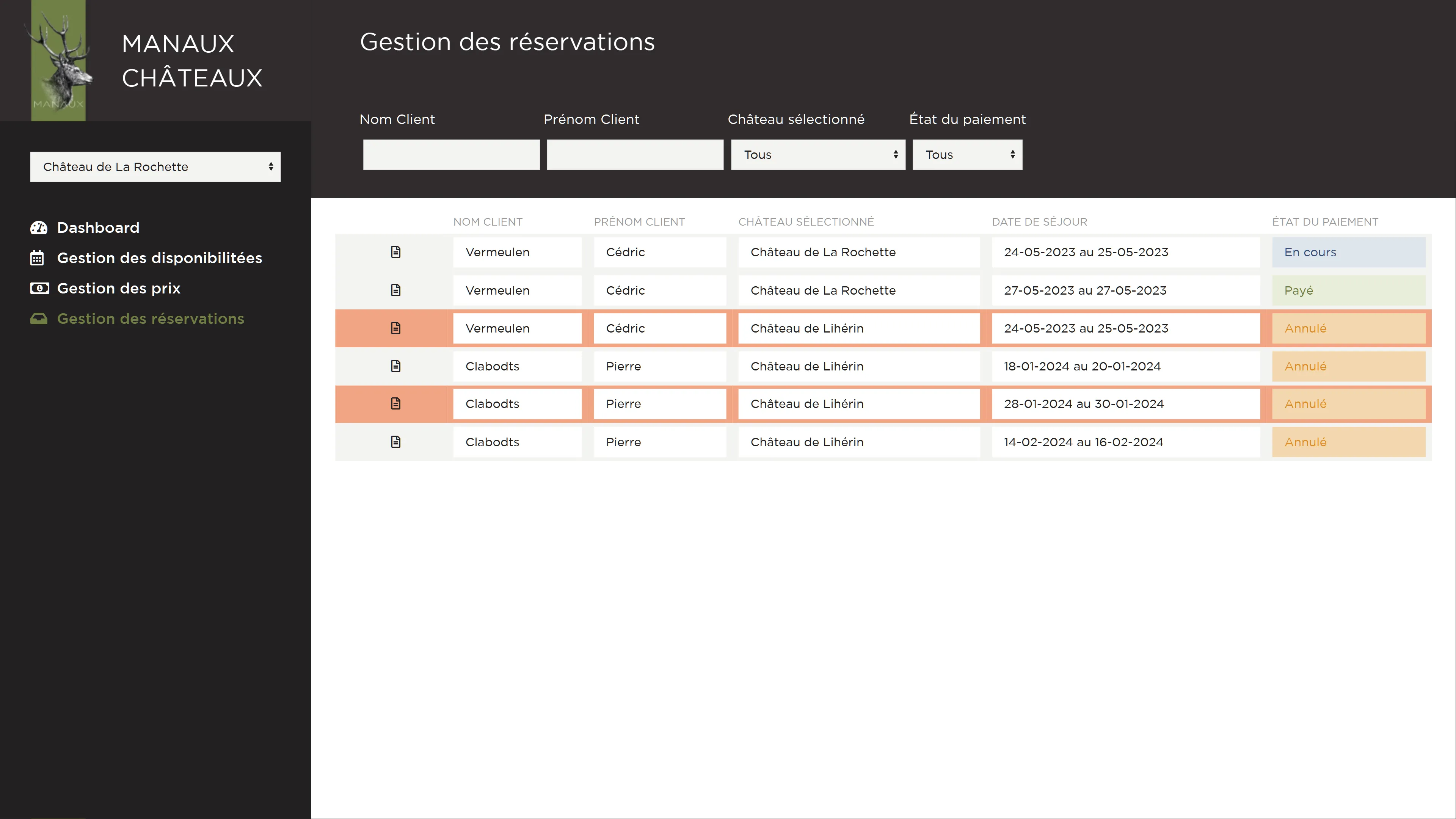This screenshot has height=819, width=1456.
Task: Open document icon for 14-02-2024 reservation
Action: point(395,441)
